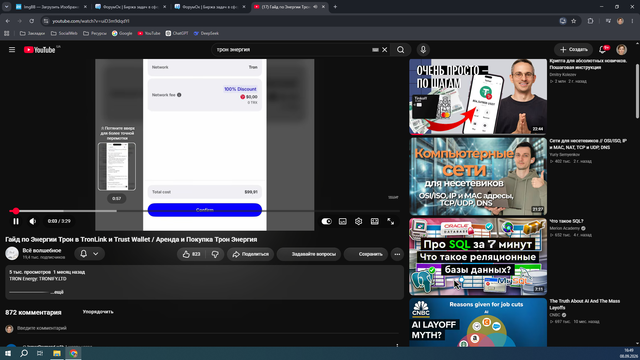Reload the page

tap(31, 21)
